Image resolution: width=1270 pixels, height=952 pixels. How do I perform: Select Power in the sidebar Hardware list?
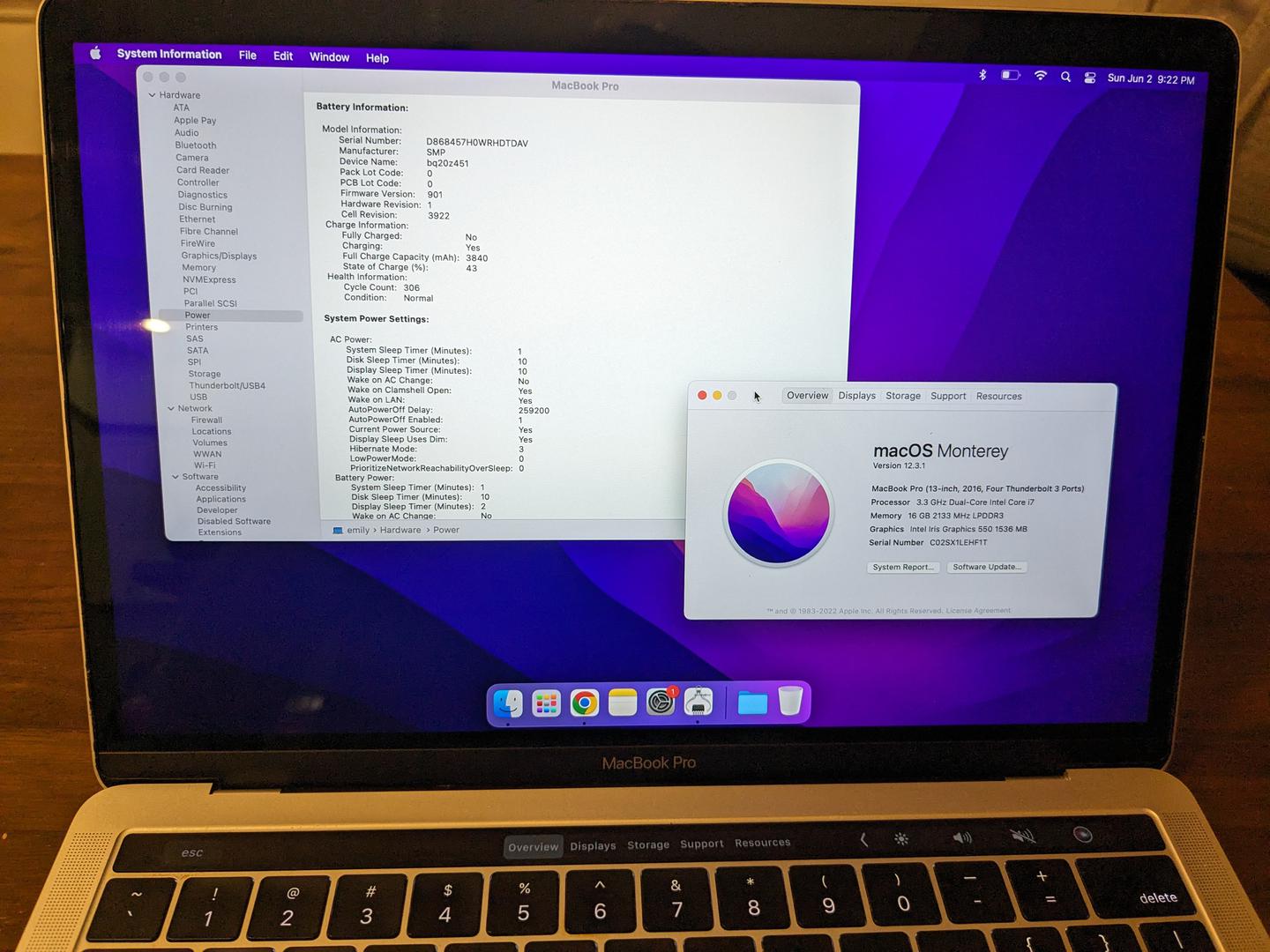198,315
